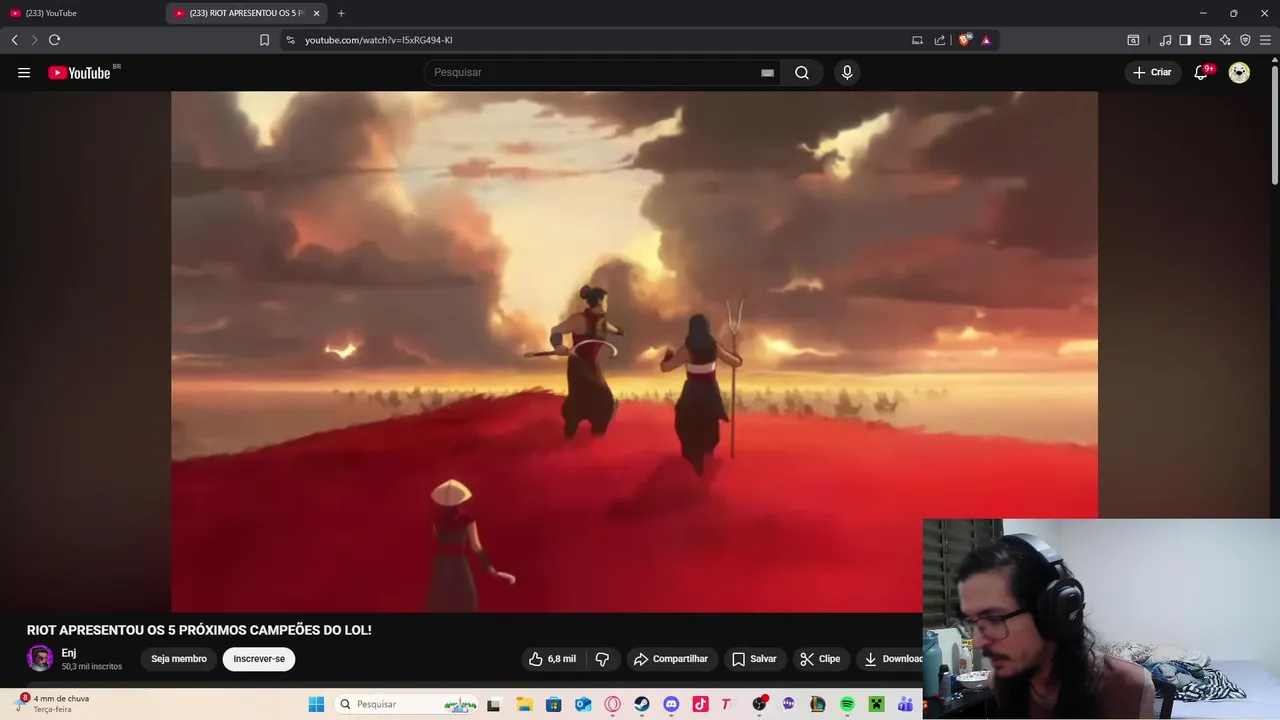Open Brave VPN shield icon

click(1245, 40)
